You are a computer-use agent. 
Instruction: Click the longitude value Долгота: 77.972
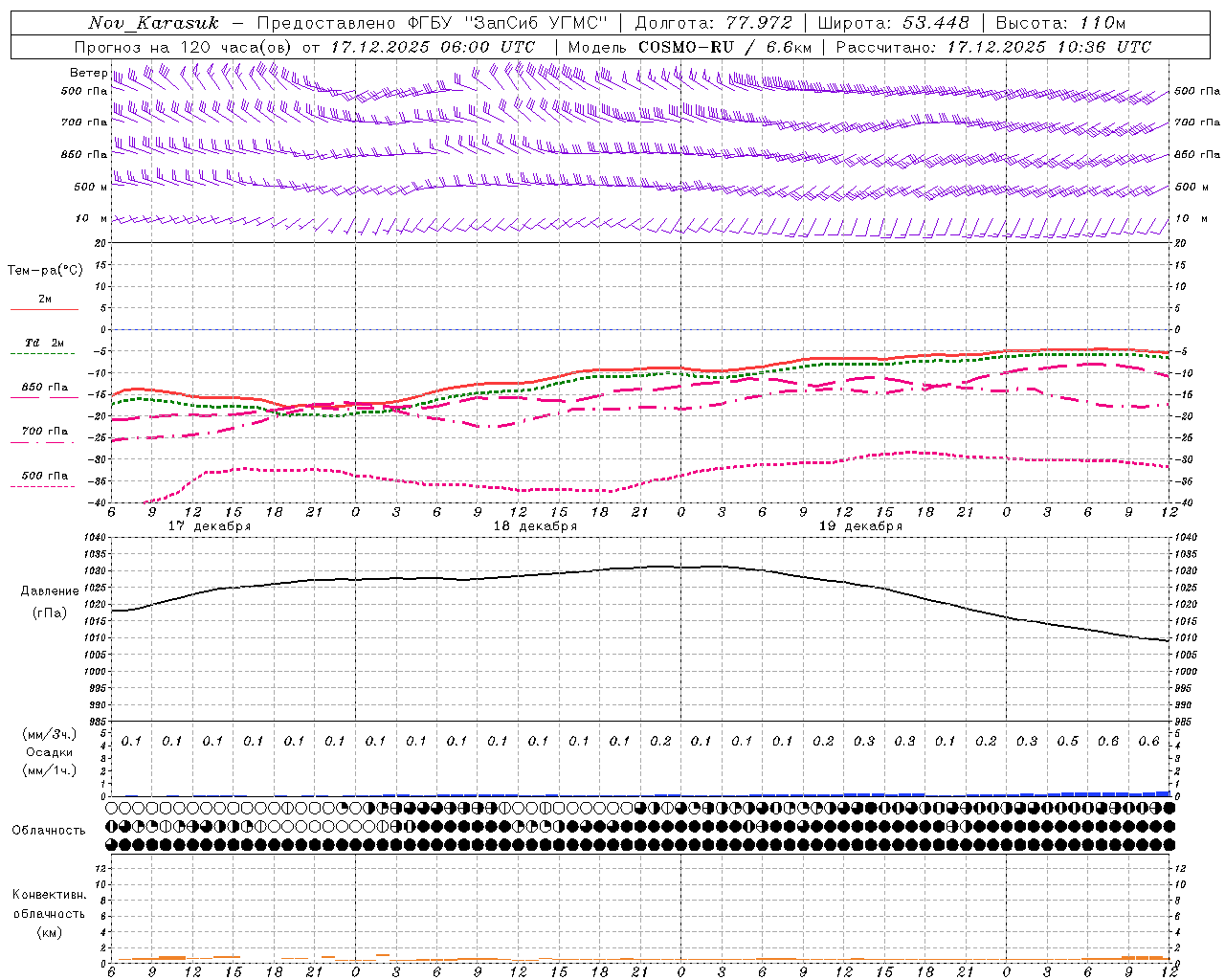coord(714,23)
